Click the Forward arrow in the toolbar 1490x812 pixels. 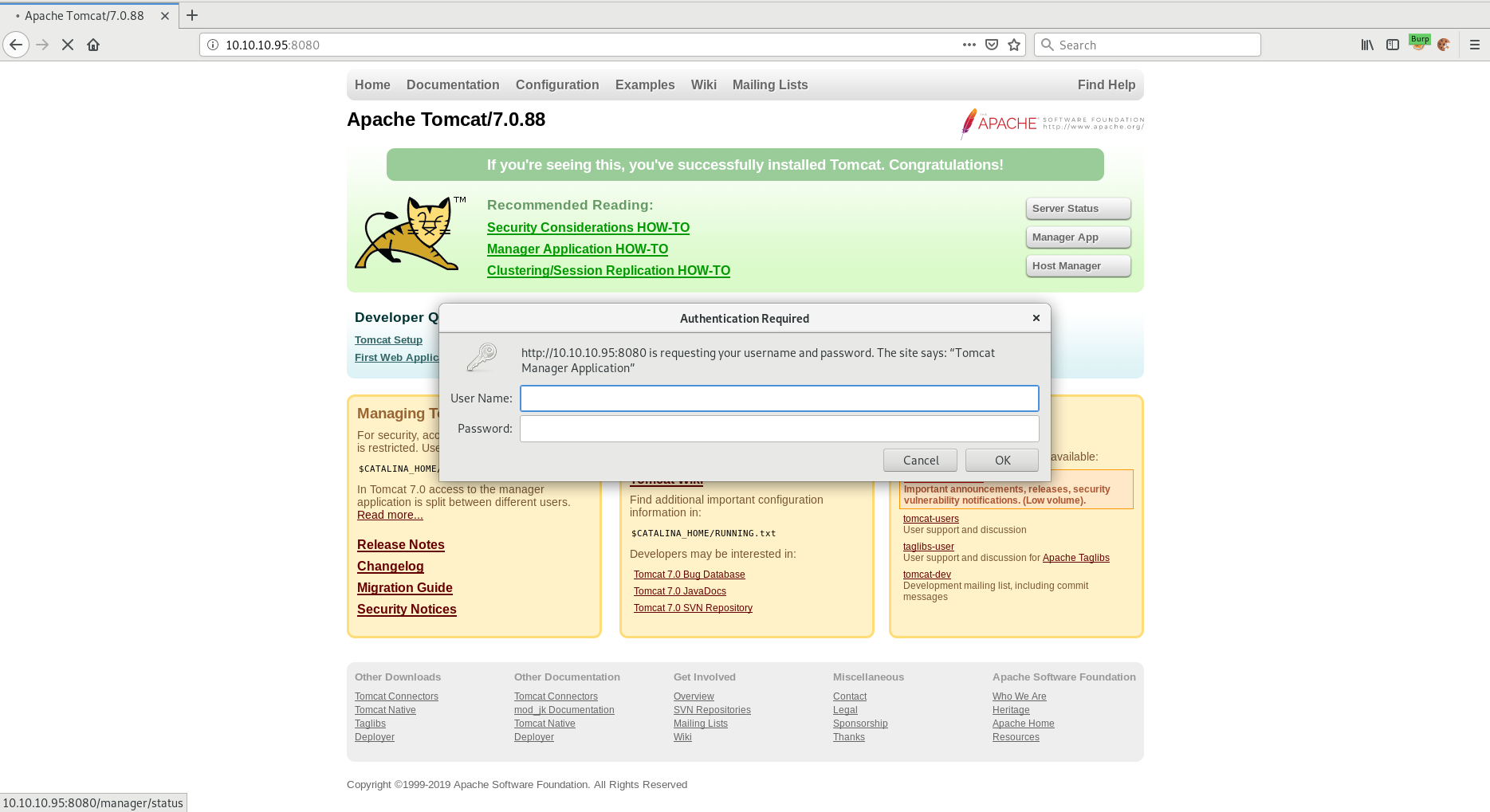42,45
